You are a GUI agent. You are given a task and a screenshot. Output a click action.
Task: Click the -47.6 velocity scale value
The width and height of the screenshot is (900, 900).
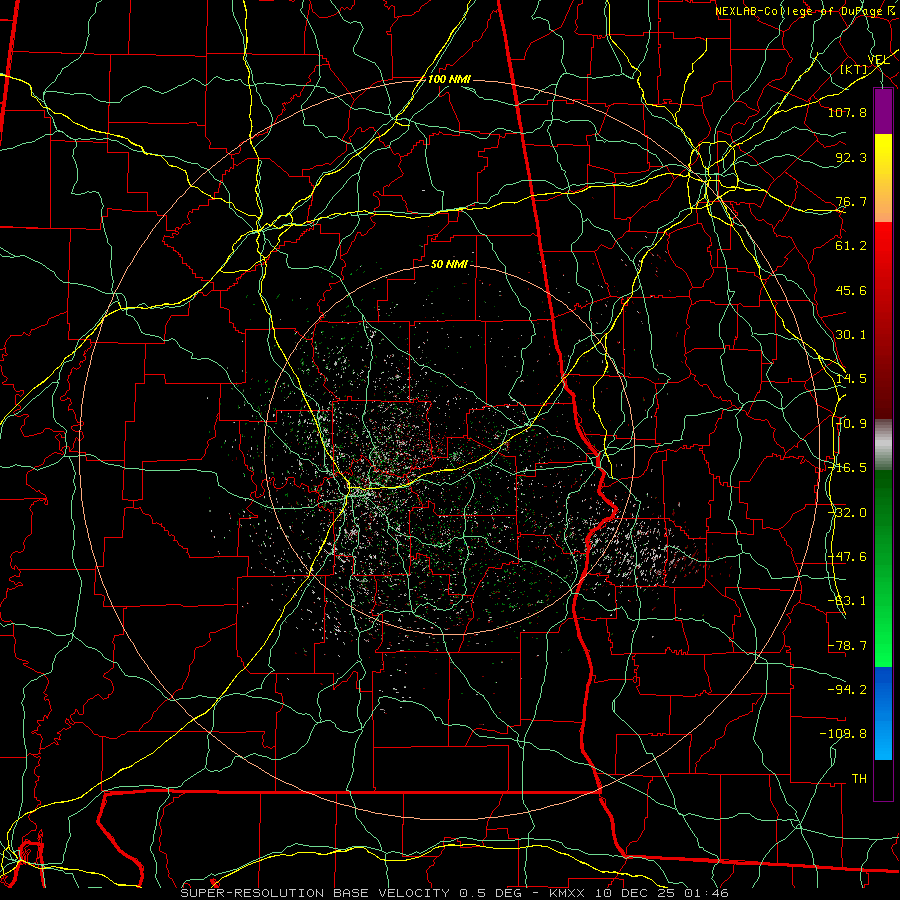point(847,557)
